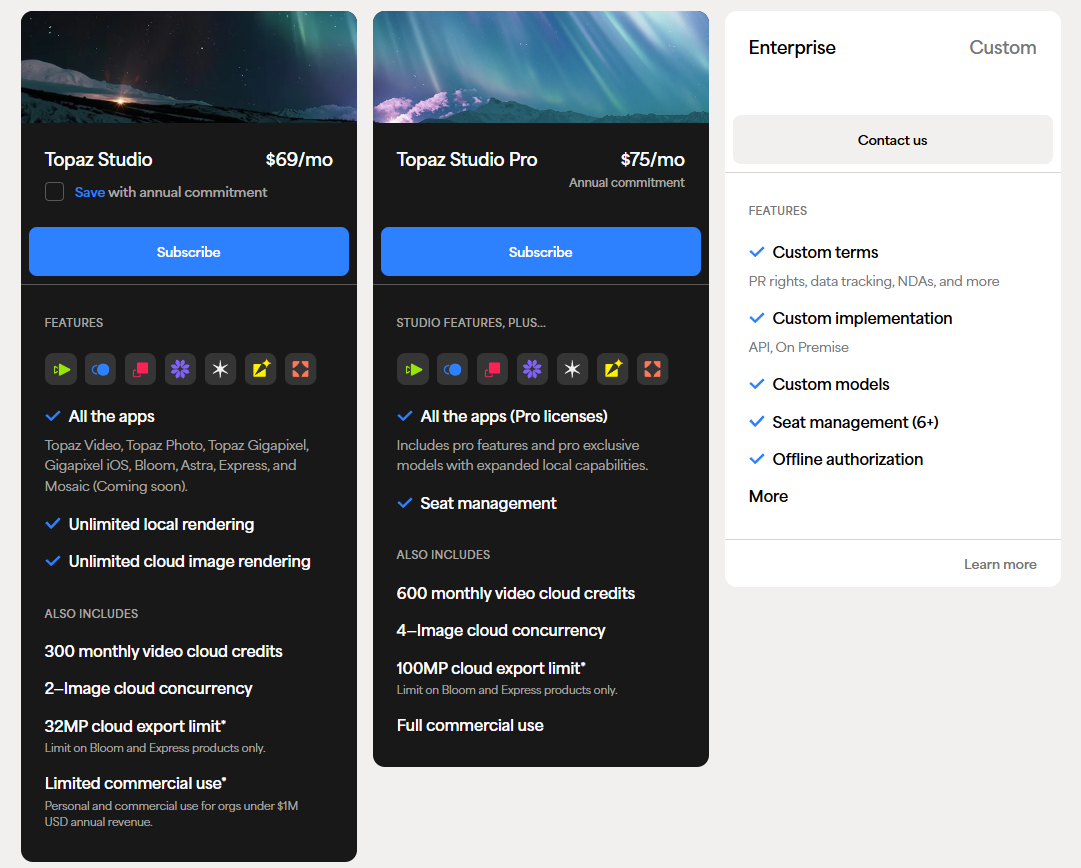This screenshot has height=868, width=1081.
Task: Click the purple flower icon in Topaz Studio card
Action: point(181,369)
